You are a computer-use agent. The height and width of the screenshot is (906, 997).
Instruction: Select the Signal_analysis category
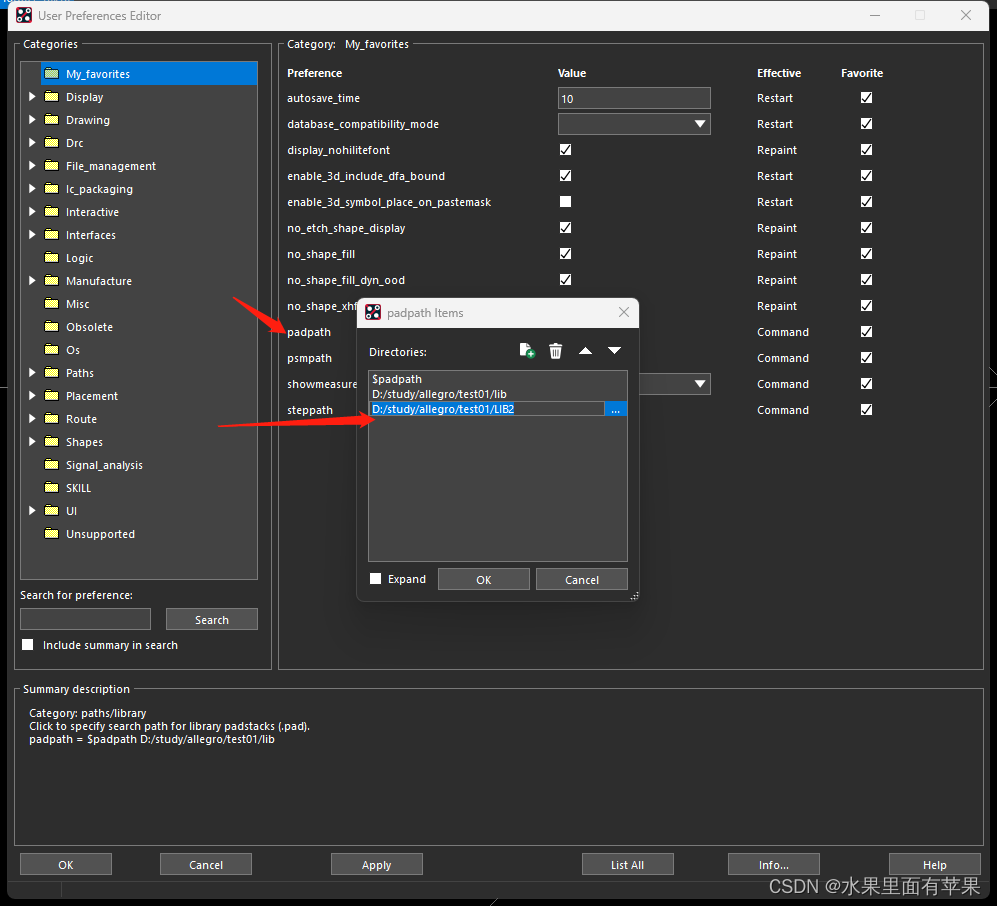click(x=104, y=465)
